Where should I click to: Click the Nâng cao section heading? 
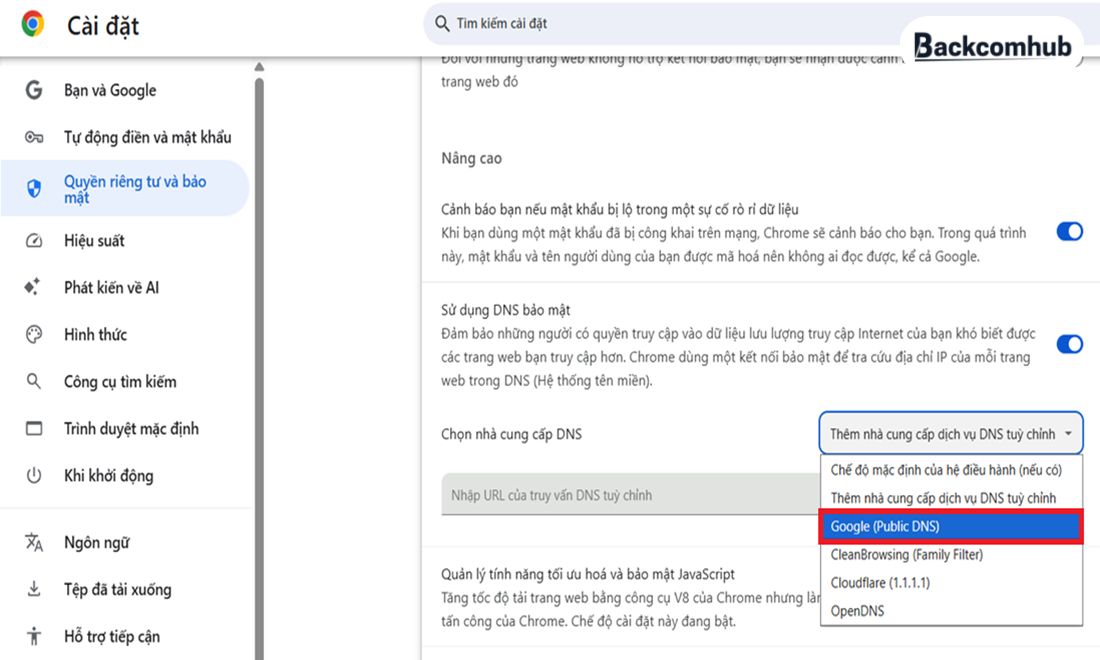click(471, 159)
